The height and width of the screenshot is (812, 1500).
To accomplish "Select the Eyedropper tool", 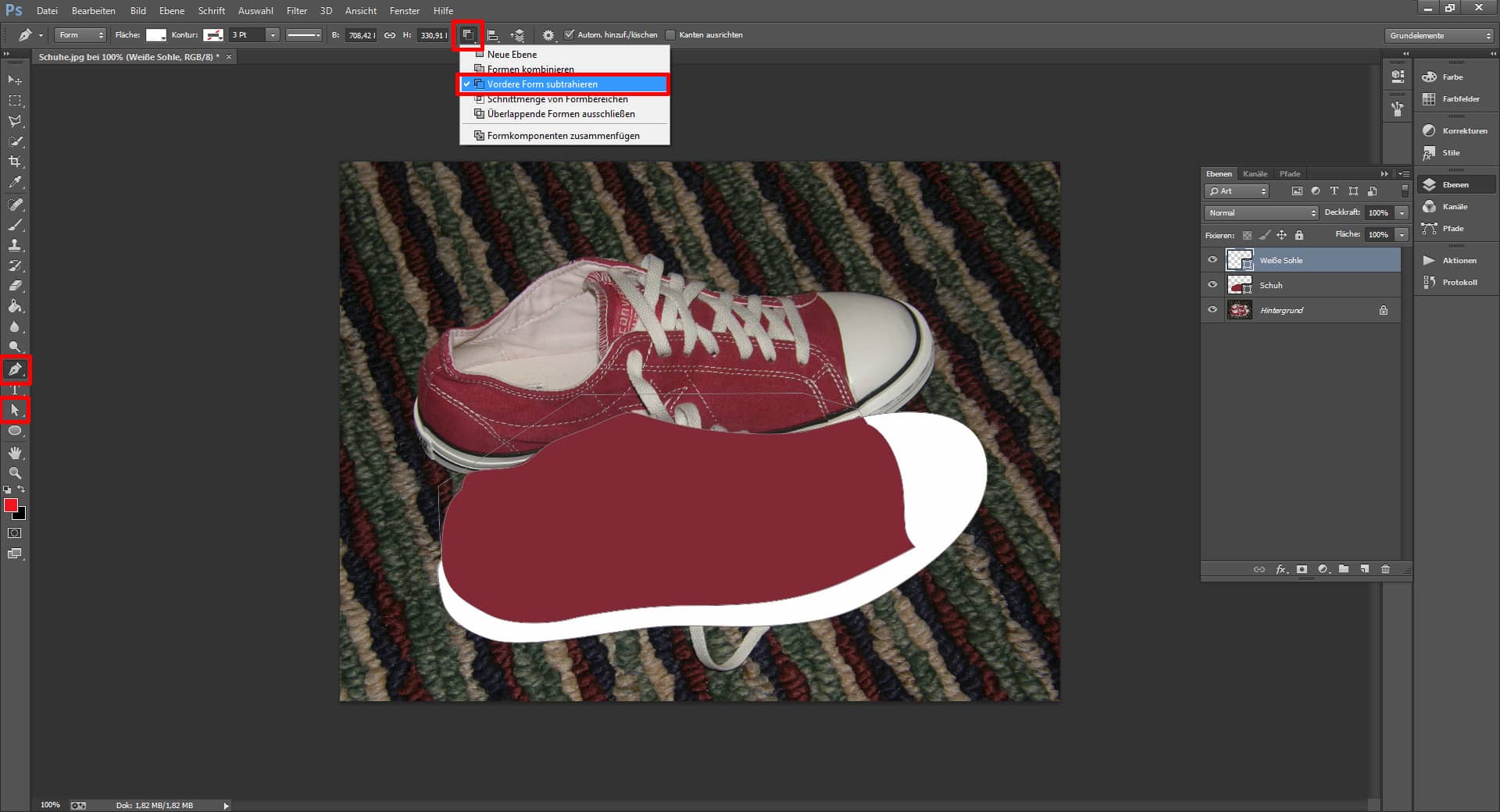I will (15, 183).
